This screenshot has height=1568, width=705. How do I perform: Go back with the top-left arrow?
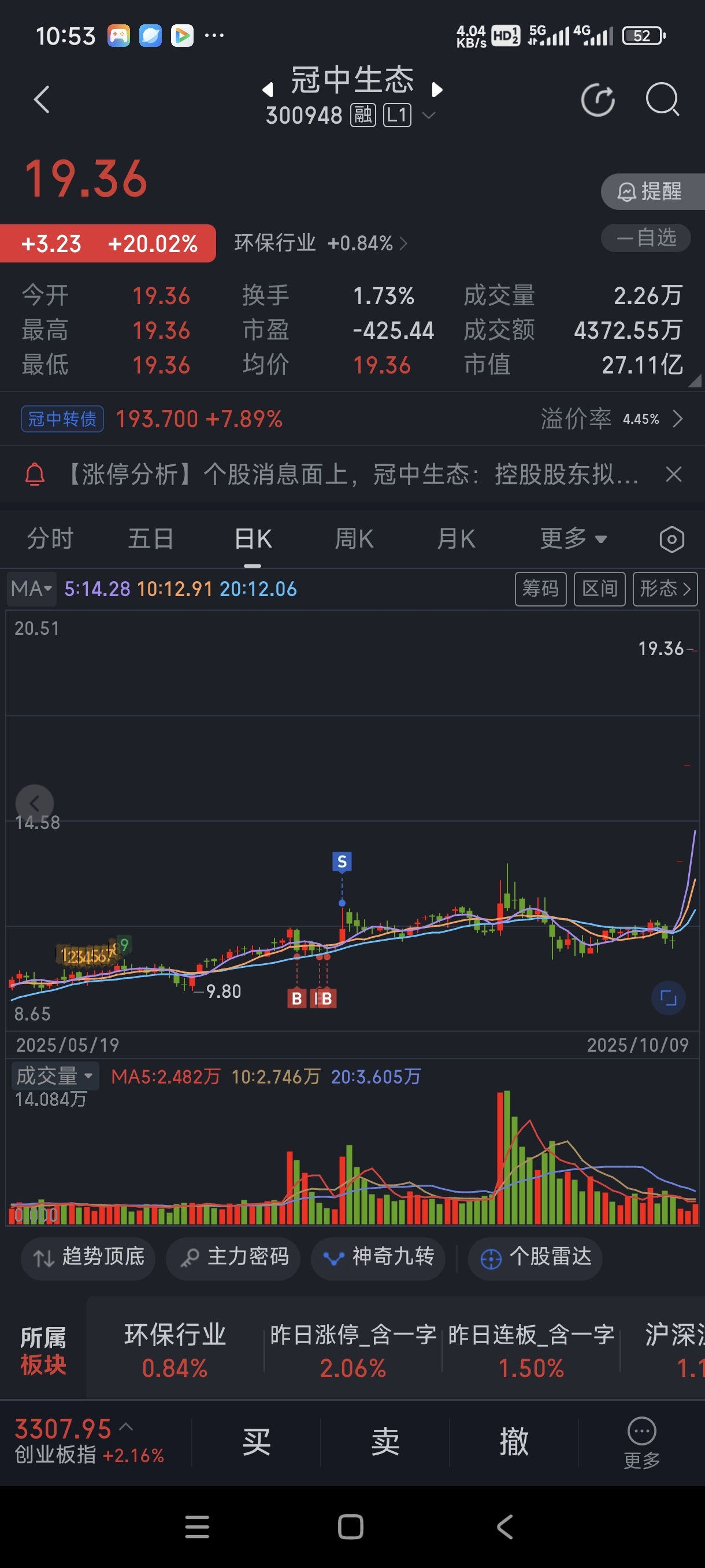[x=42, y=99]
